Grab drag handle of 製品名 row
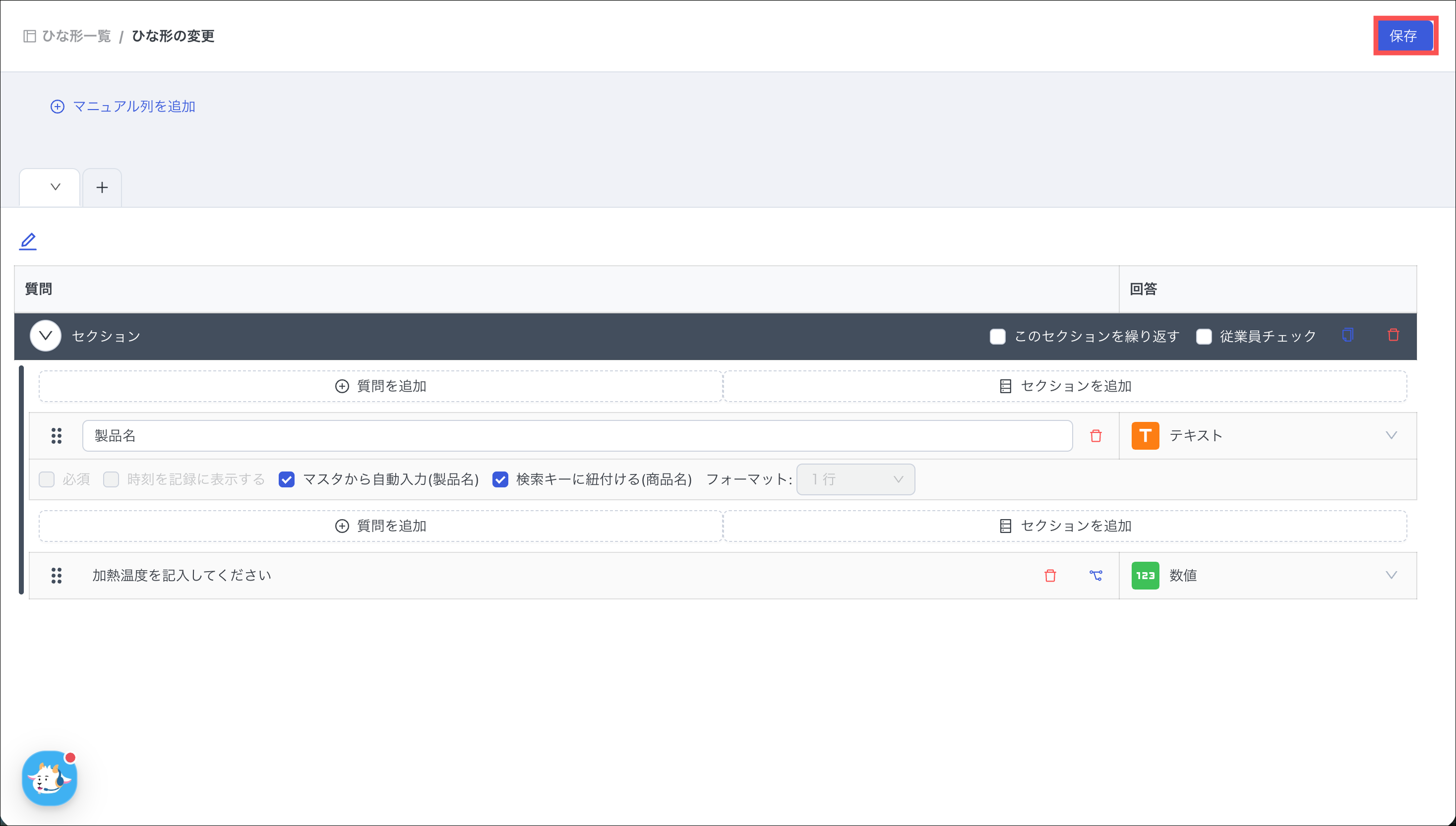 coord(56,436)
